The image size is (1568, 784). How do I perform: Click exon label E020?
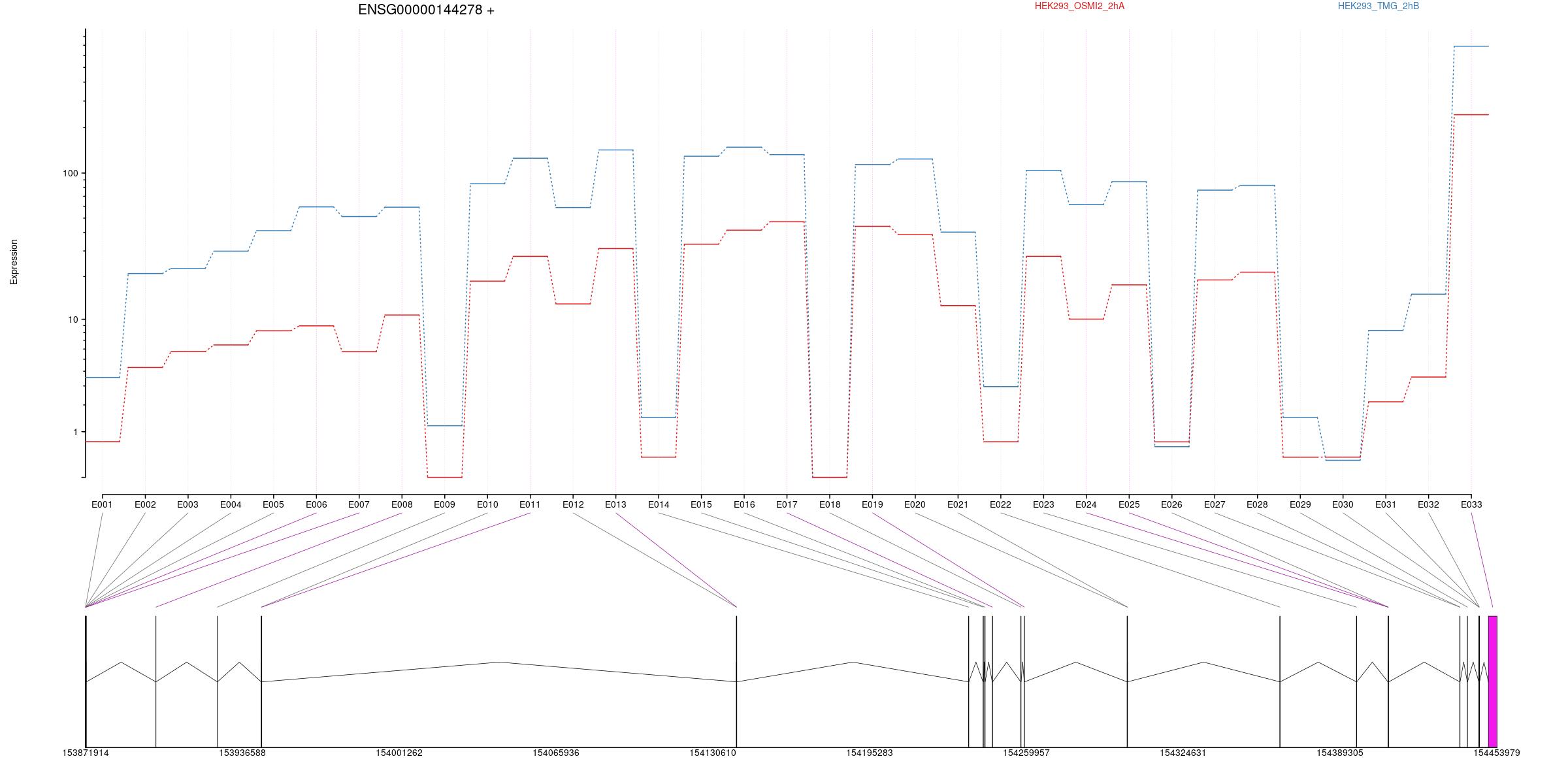point(915,504)
